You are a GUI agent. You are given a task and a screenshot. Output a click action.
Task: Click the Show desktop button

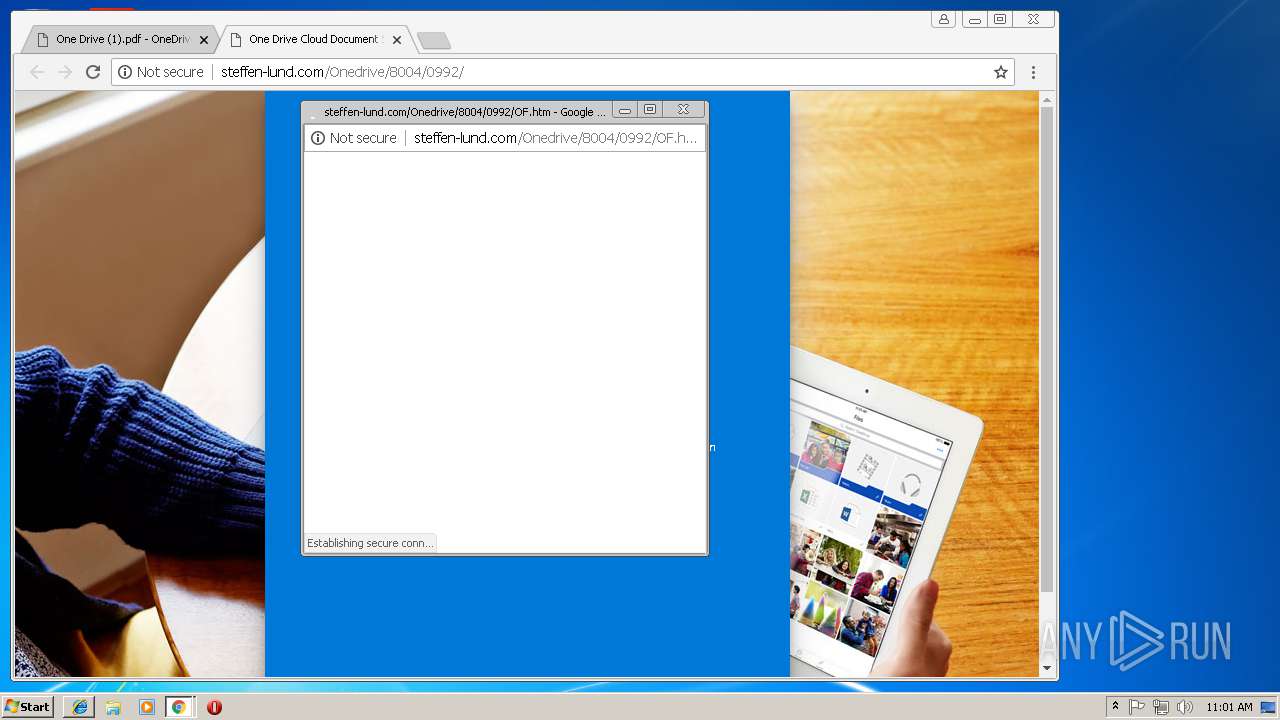tap(1269, 707)
